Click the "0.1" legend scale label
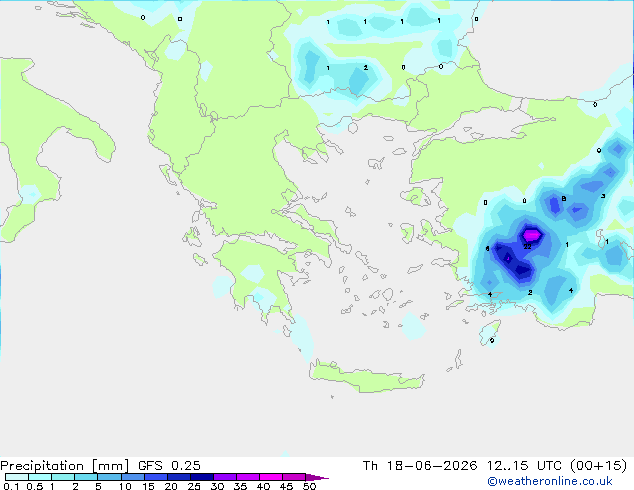 click(x=11, y=486)
